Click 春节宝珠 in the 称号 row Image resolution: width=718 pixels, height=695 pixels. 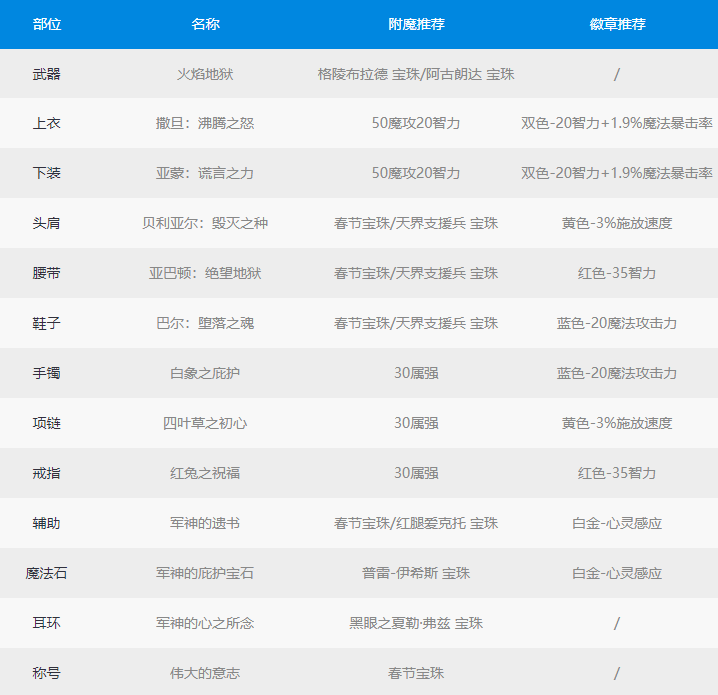pos(416,672)
